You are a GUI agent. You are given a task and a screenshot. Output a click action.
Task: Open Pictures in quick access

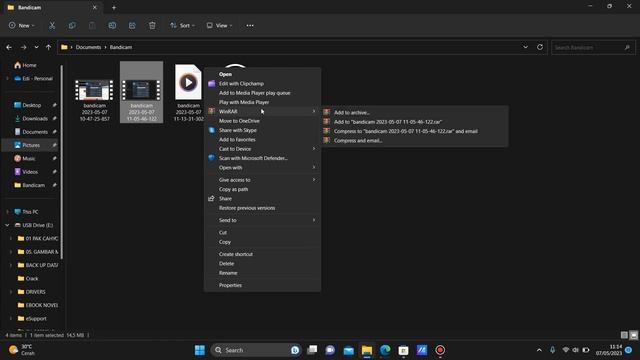coord(31,145)
